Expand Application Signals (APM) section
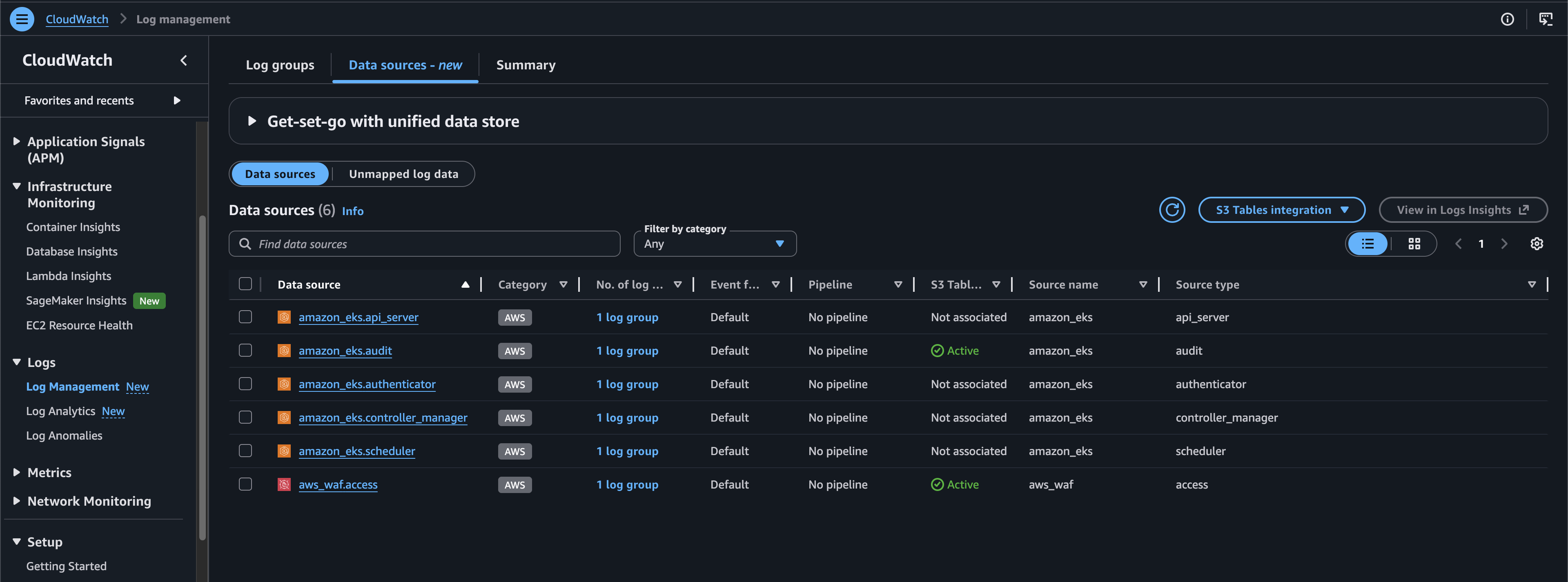This screenshot has height=582, width=1568. point(16,141)
